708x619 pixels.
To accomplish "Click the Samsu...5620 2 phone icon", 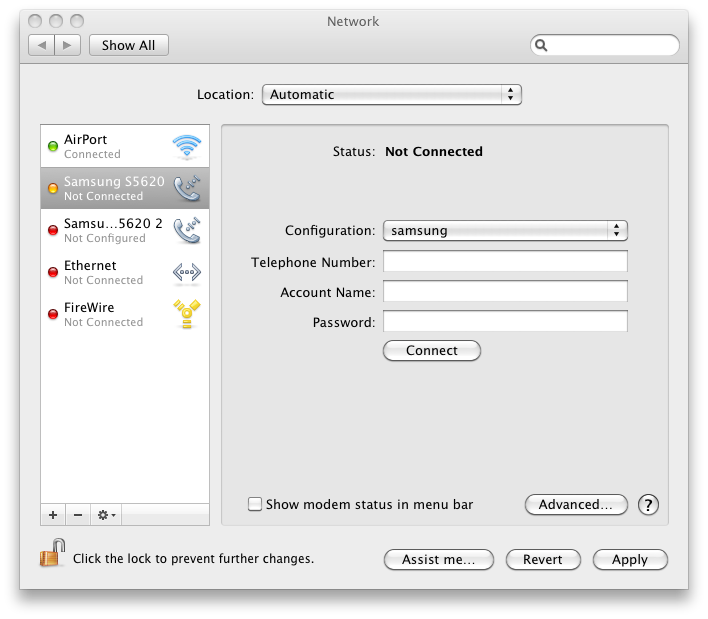I will (x=187, y=230).
